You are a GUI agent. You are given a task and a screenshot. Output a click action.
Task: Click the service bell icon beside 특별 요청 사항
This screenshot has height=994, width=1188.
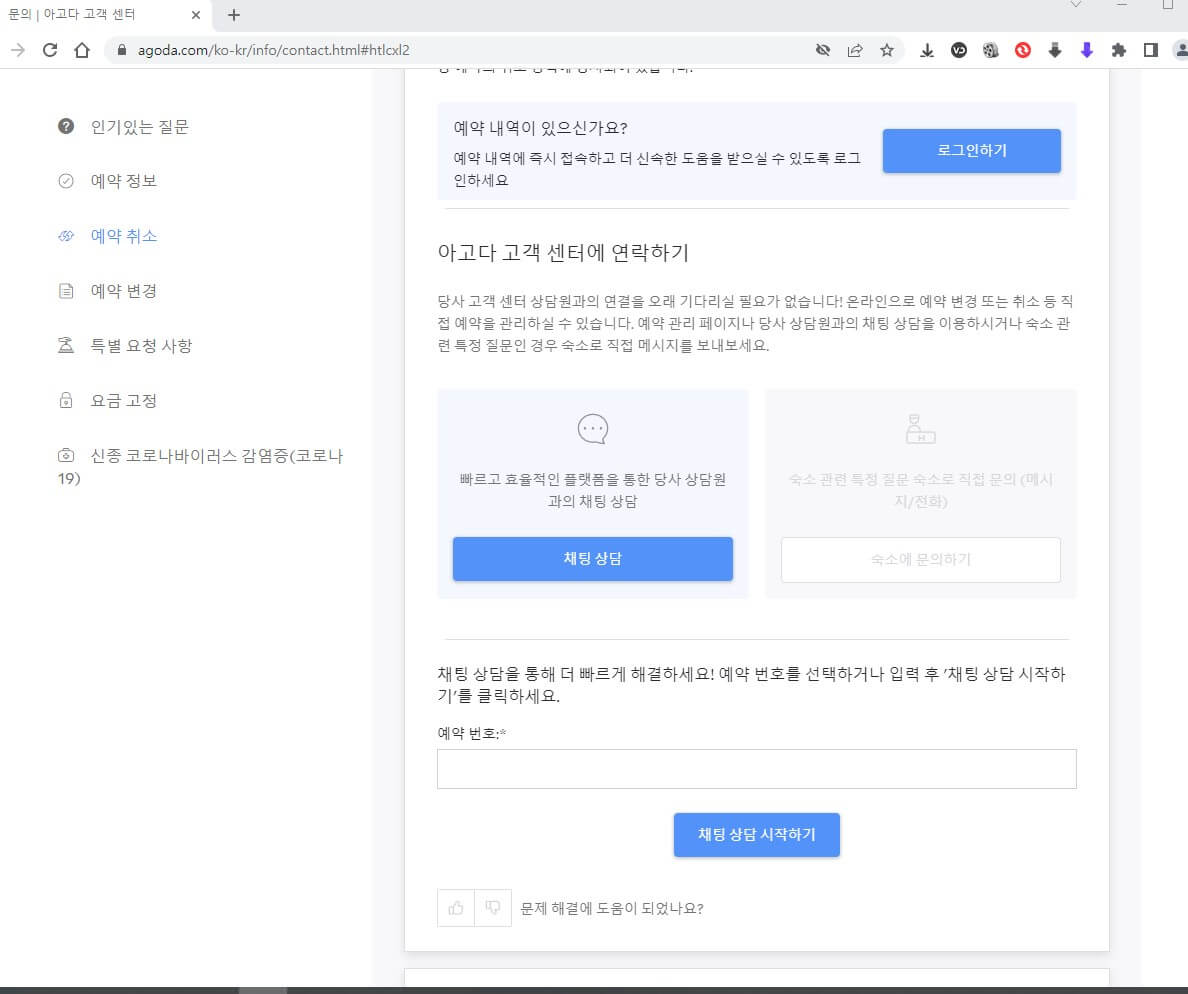coord(66,345)
